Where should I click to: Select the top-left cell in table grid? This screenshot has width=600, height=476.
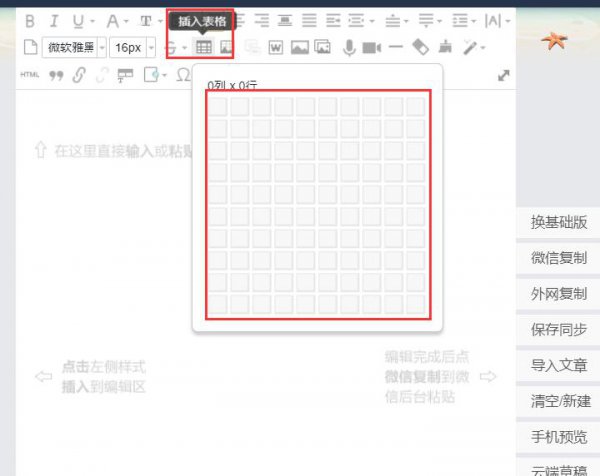218,107
